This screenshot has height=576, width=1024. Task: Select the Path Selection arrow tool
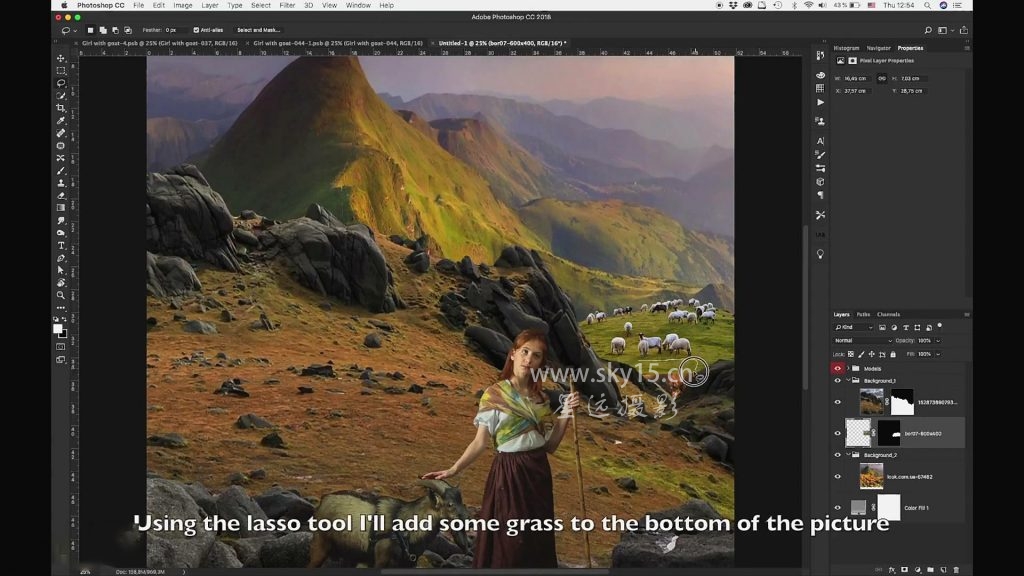[x=61, y=270]
